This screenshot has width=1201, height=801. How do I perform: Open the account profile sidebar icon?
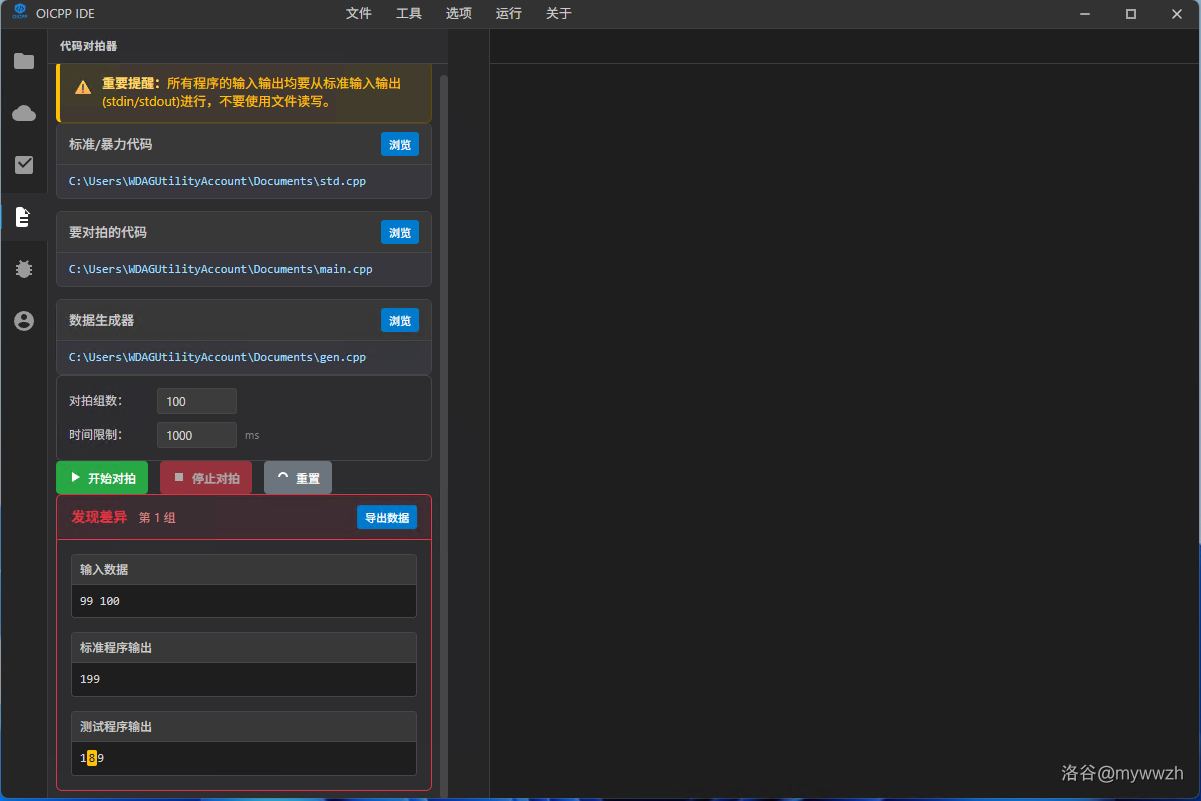coord(24,321)
